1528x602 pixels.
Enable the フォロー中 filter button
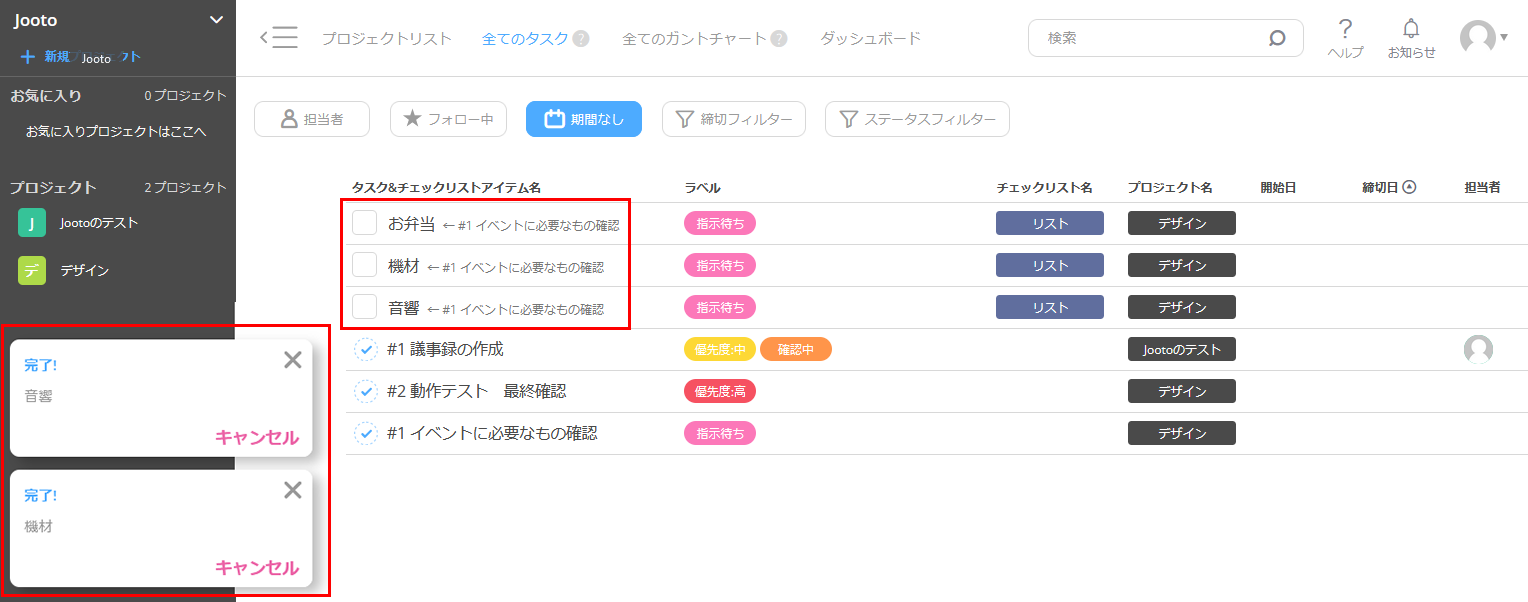click(447, 118)
